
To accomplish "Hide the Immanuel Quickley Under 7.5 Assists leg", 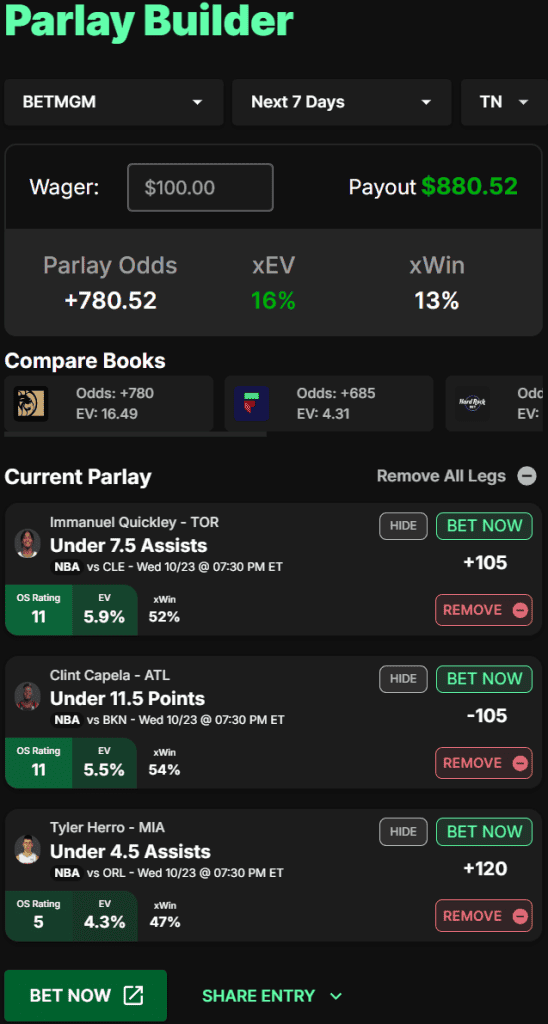I will 403,526.
